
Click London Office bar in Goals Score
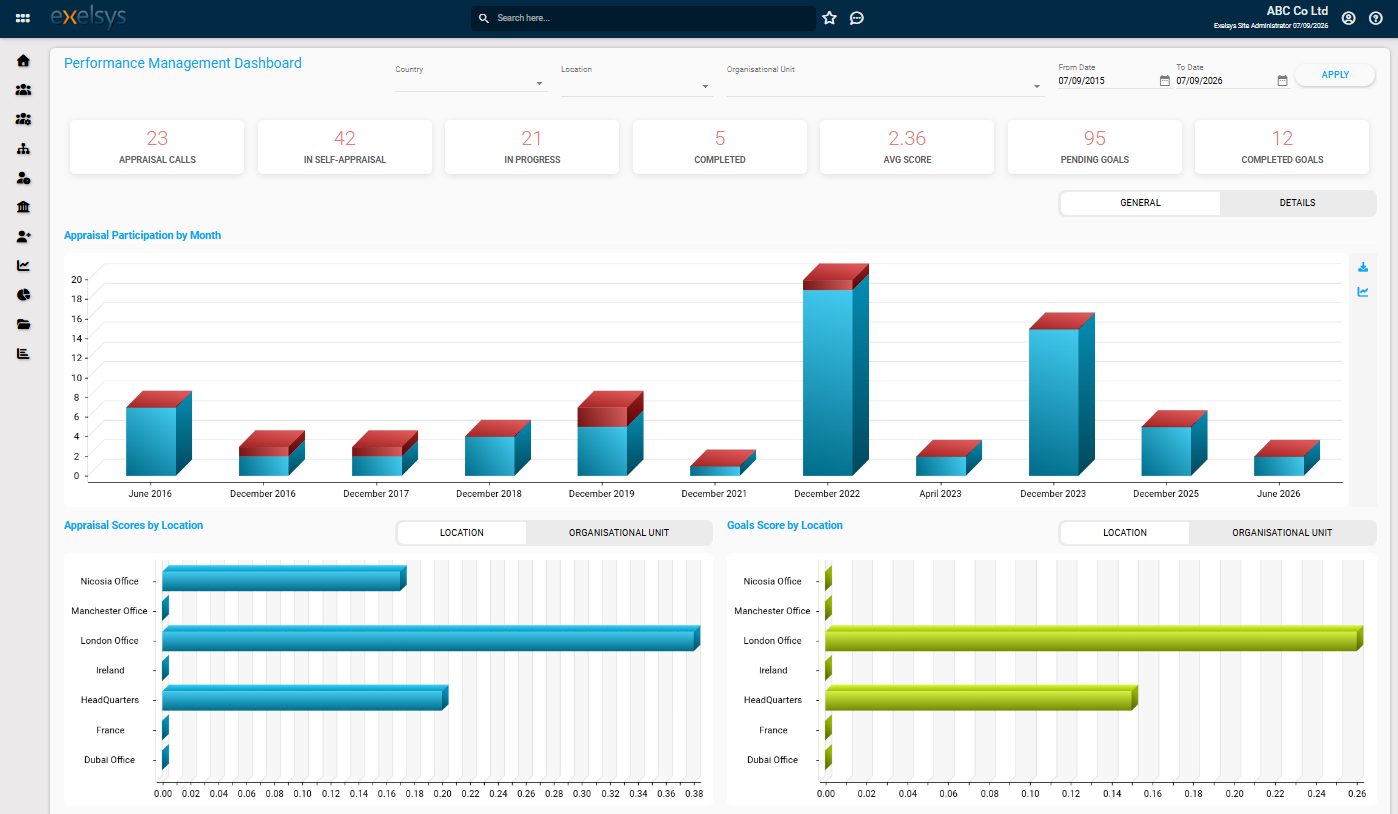pos(1093,639)
